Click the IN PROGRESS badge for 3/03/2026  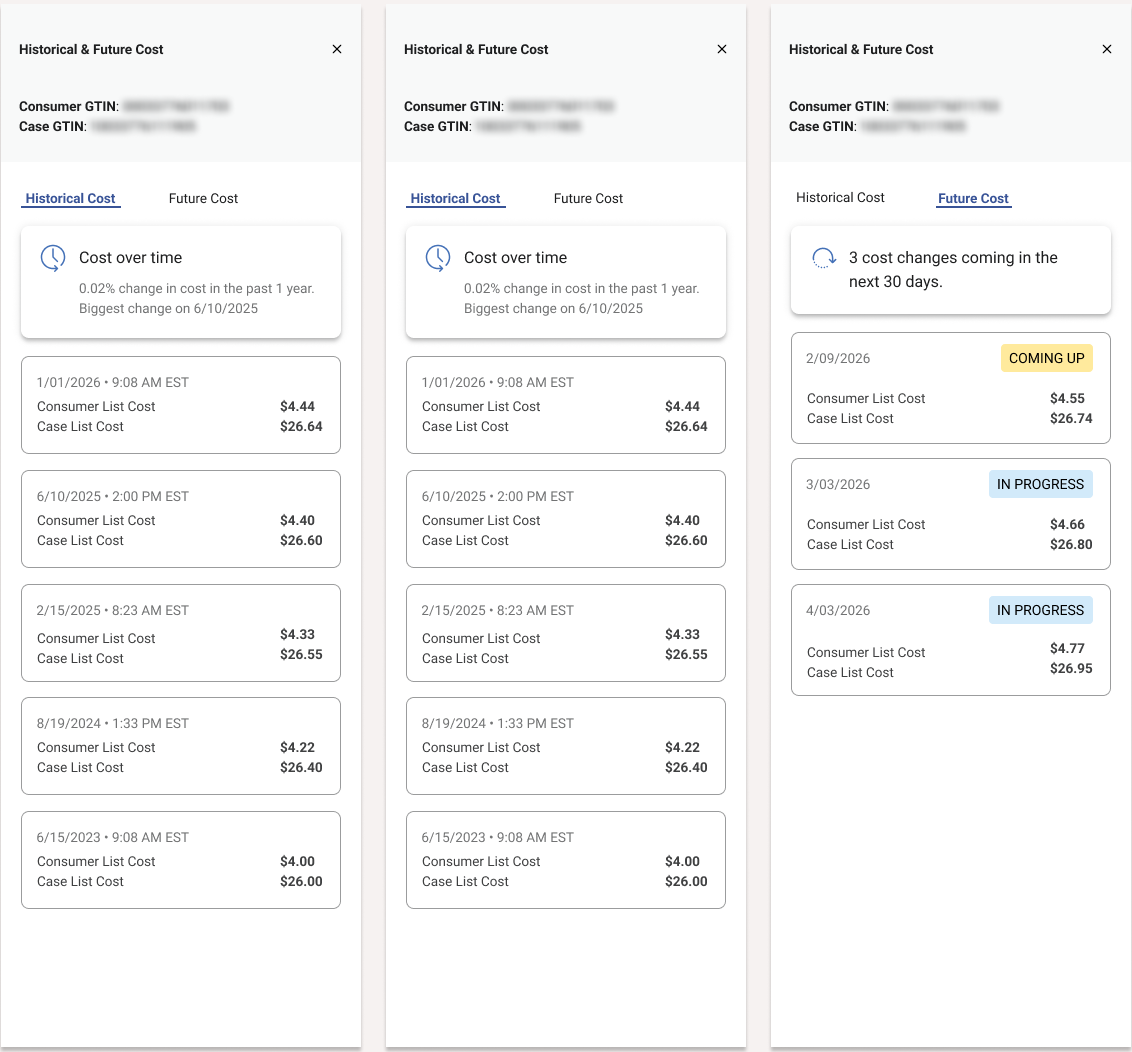coord(1040,484)
